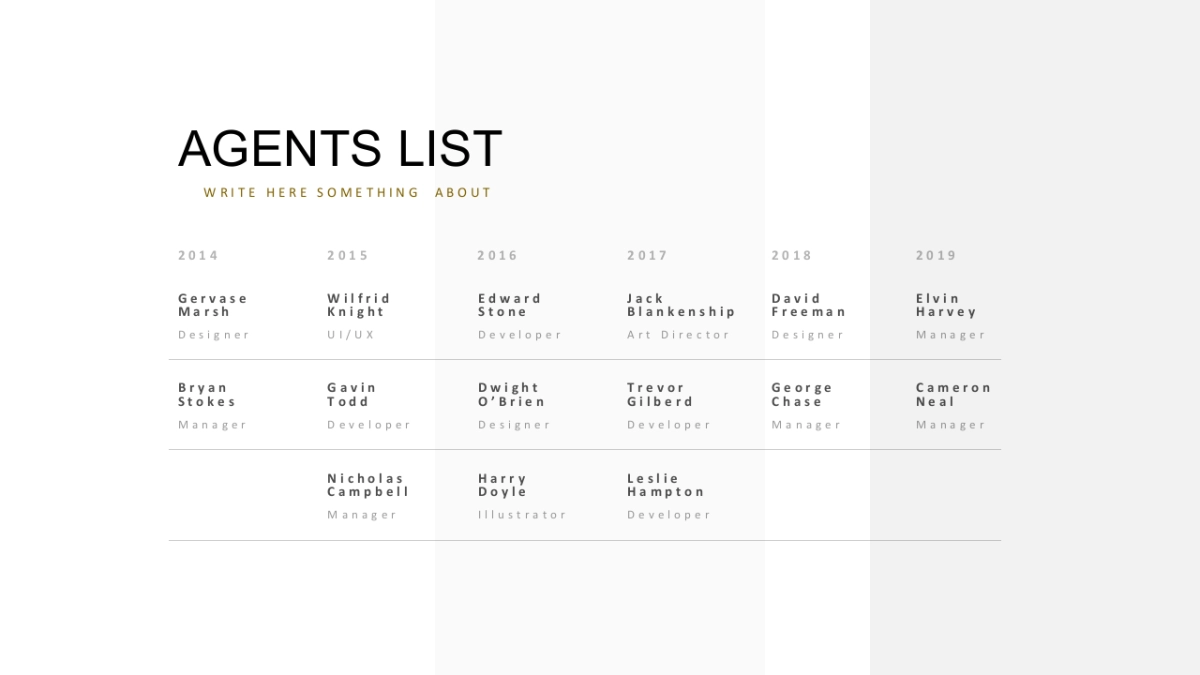Screen dimensions: 1200x675
Task: Click the name Wilfrid Knight
Action: tap(358, 305)
